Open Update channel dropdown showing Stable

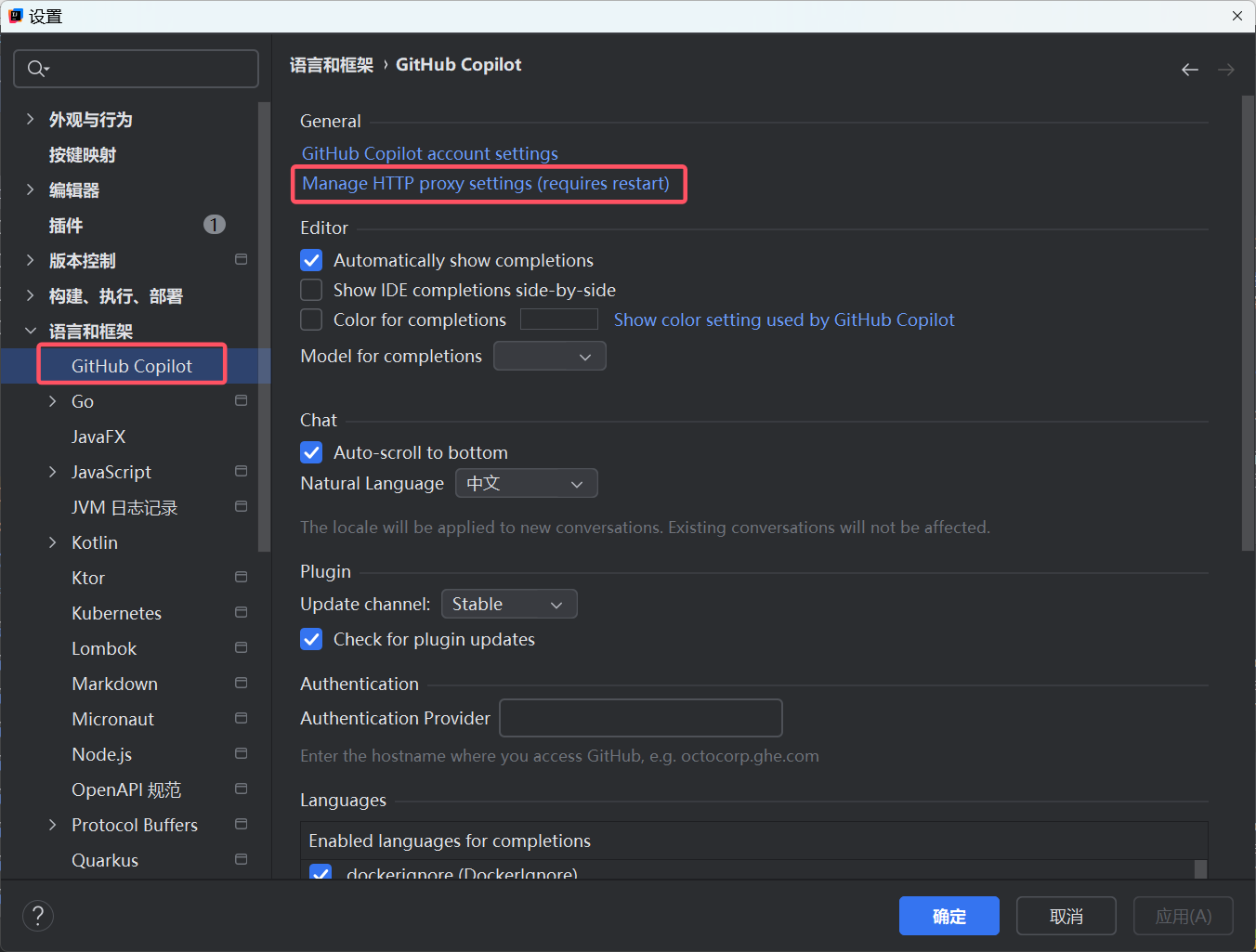tap(509, 604)
